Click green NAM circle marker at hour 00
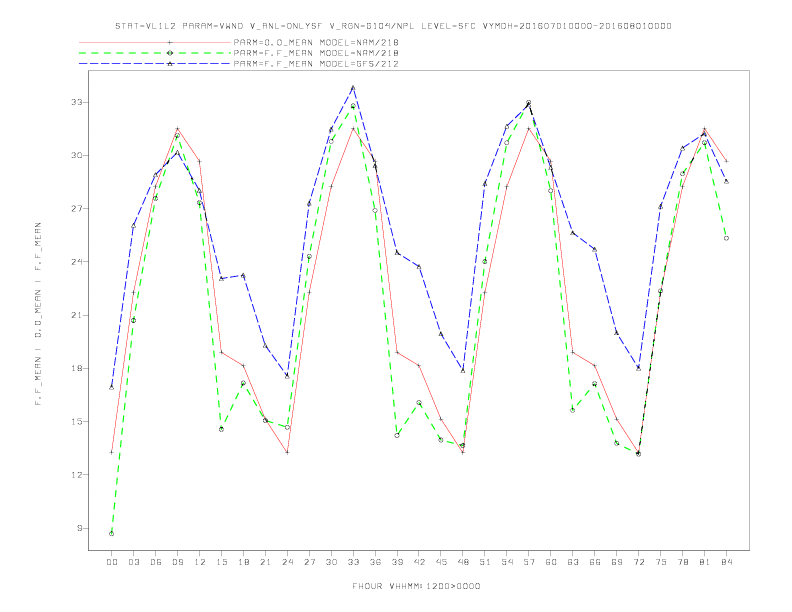The image size is (792, 612). [112, 534]
